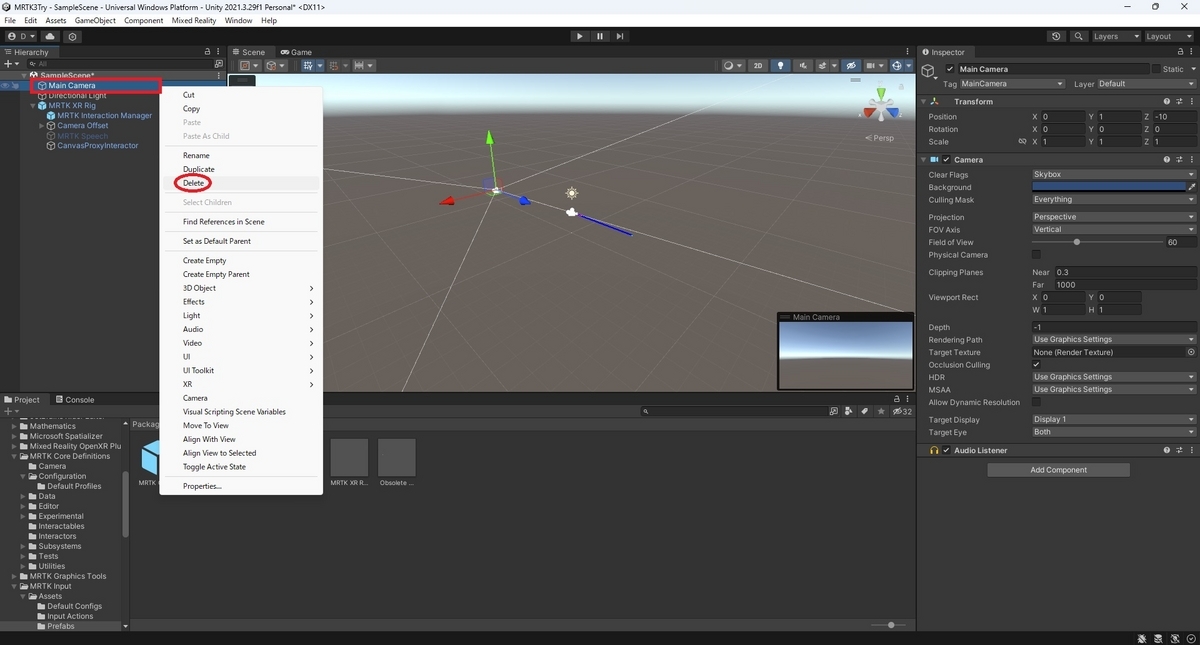The width and height of the screenshot is (1200, 645).
Task: Open the Undo History icon
Action: (1057, 36)
